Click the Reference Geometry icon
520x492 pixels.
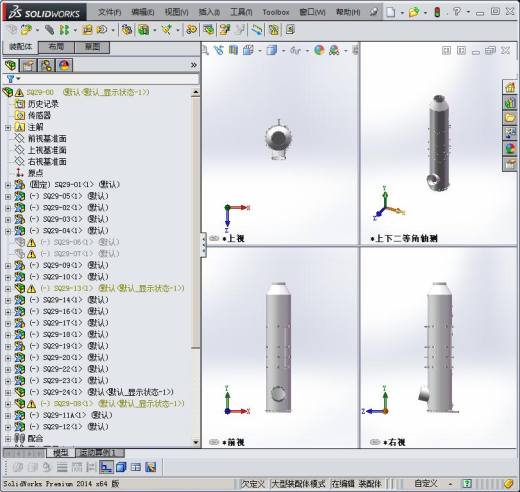tap(166, 30)
